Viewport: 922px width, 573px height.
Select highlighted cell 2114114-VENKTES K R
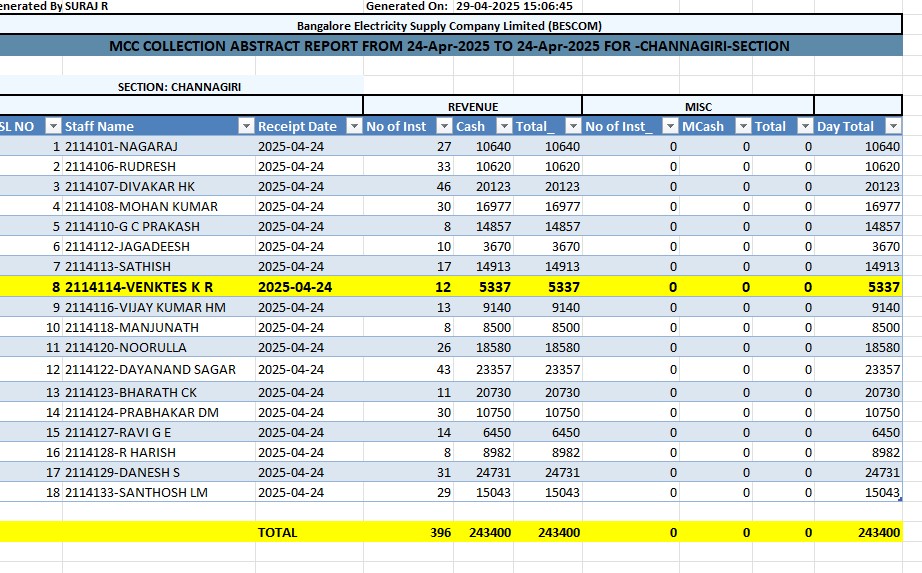tap(159, 287)
